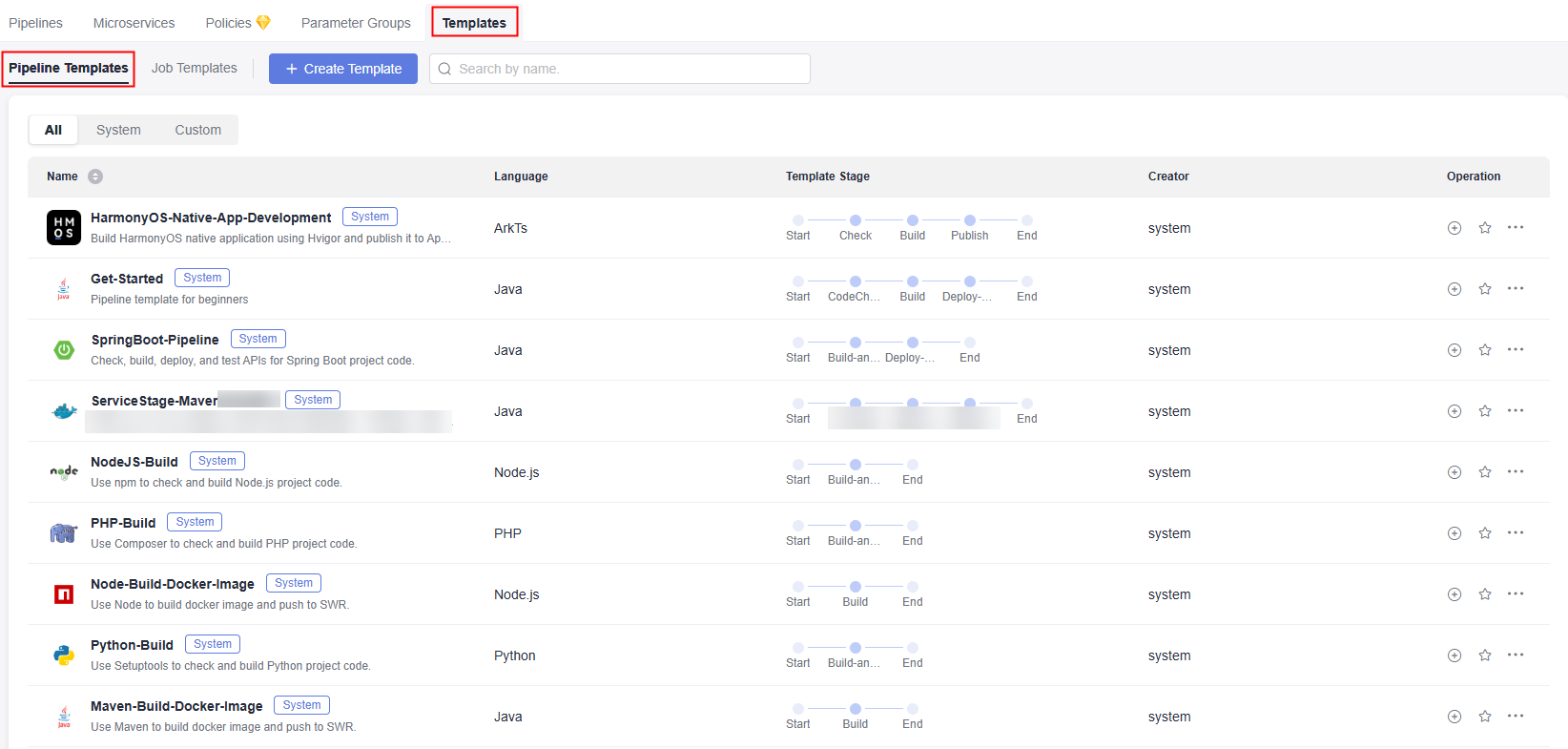Viewport: 1568px width, 749px height.
Task: Open the Parameter Groups tab
Action: [356, 23]
